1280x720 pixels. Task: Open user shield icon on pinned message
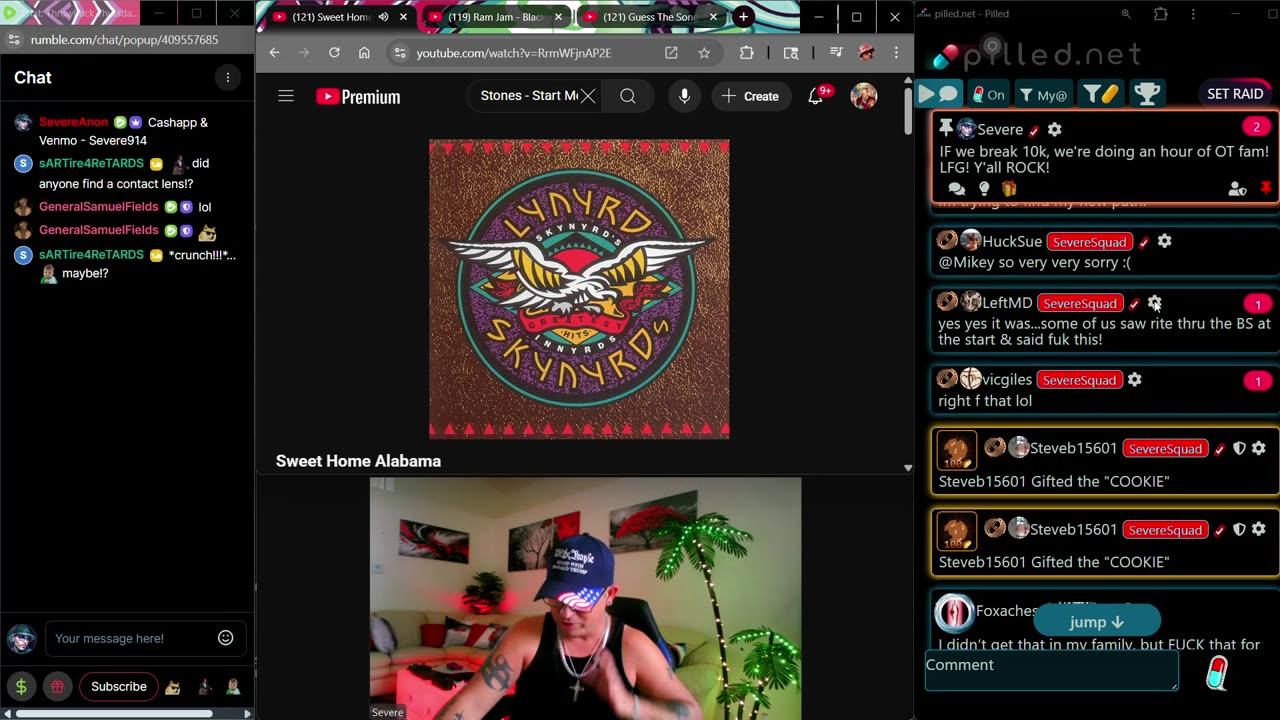[x=1237, y=188]
